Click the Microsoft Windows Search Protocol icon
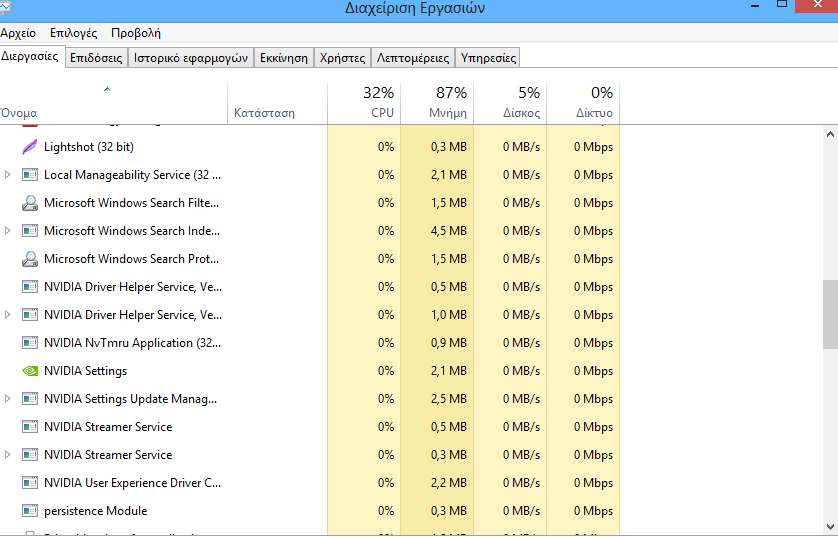838x537 pixels. click(29, 259)
